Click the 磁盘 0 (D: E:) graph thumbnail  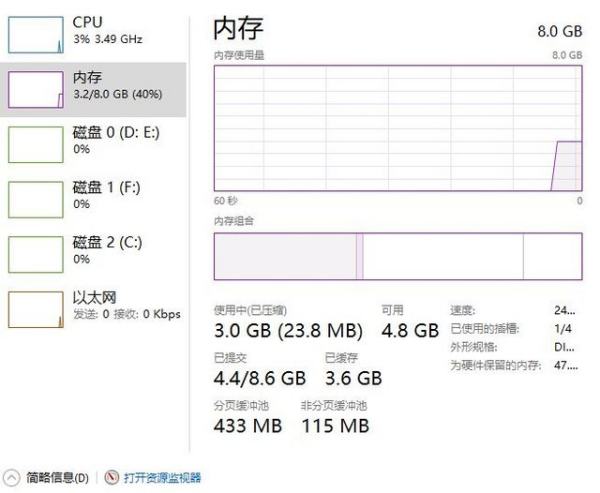pos(35,144)
